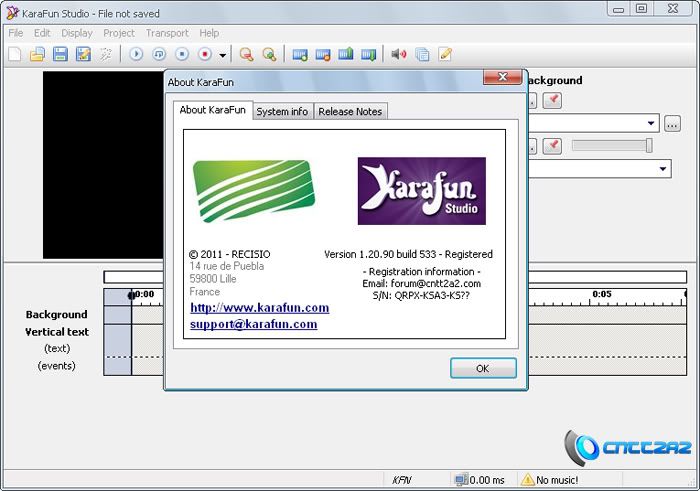Open the Edit menu

(x=42, y=33)
